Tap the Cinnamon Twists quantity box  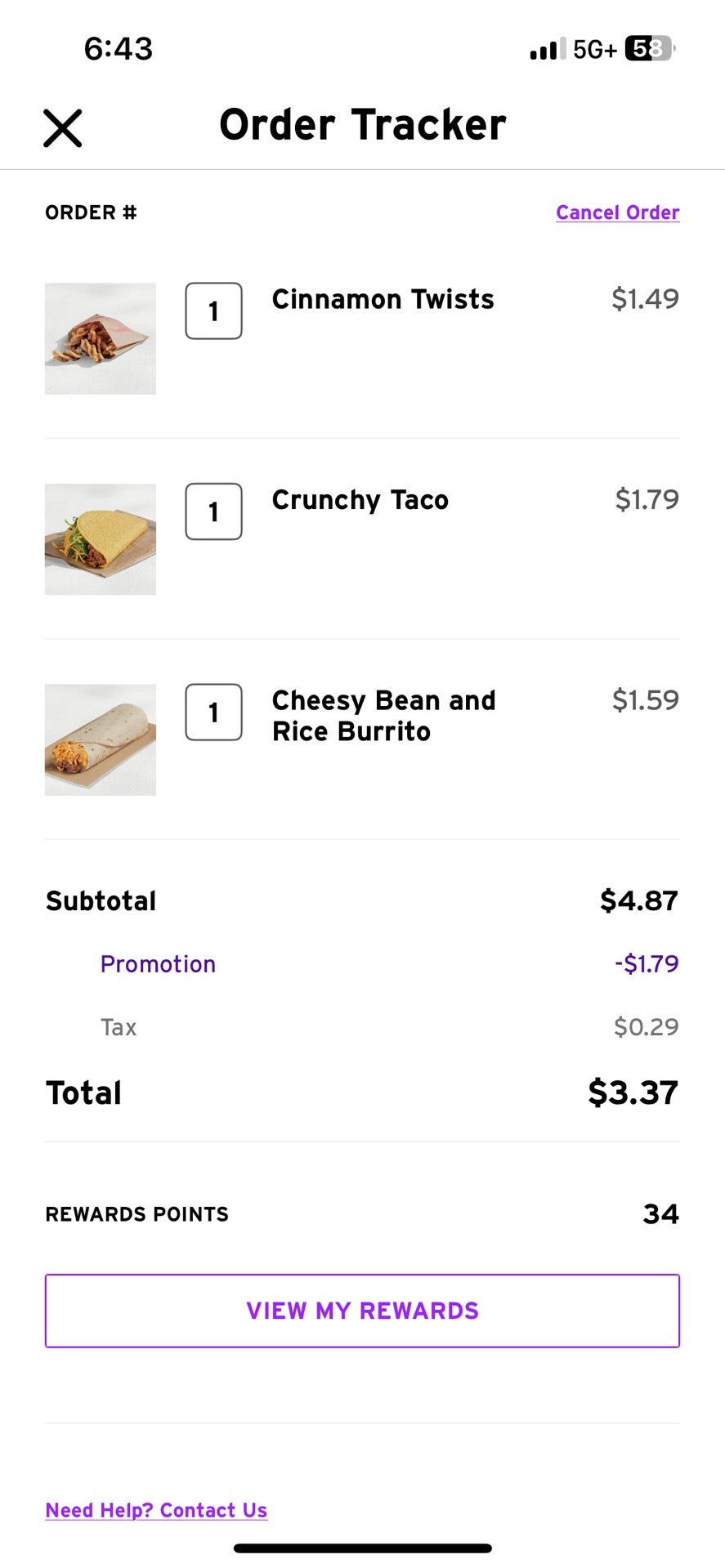213,311
